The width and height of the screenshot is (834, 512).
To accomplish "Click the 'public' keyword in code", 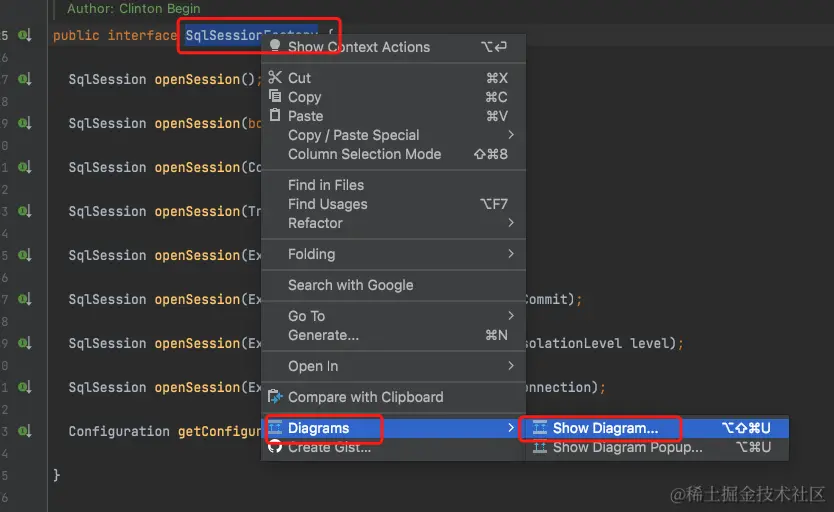I will coord(76,36).
